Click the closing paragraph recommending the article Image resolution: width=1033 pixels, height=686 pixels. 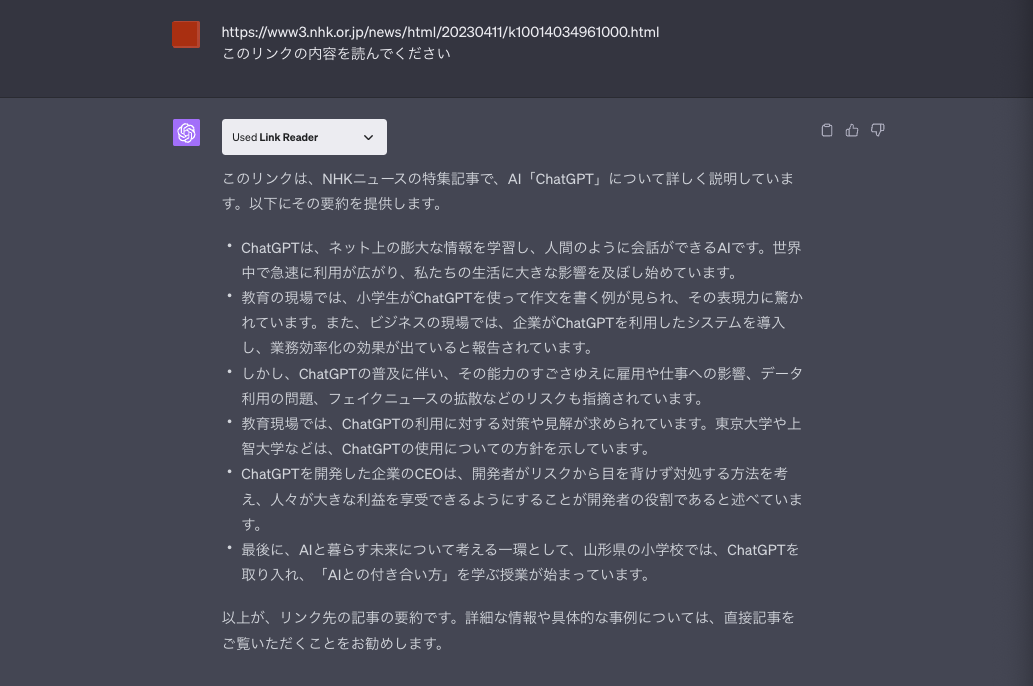point(507,631)
